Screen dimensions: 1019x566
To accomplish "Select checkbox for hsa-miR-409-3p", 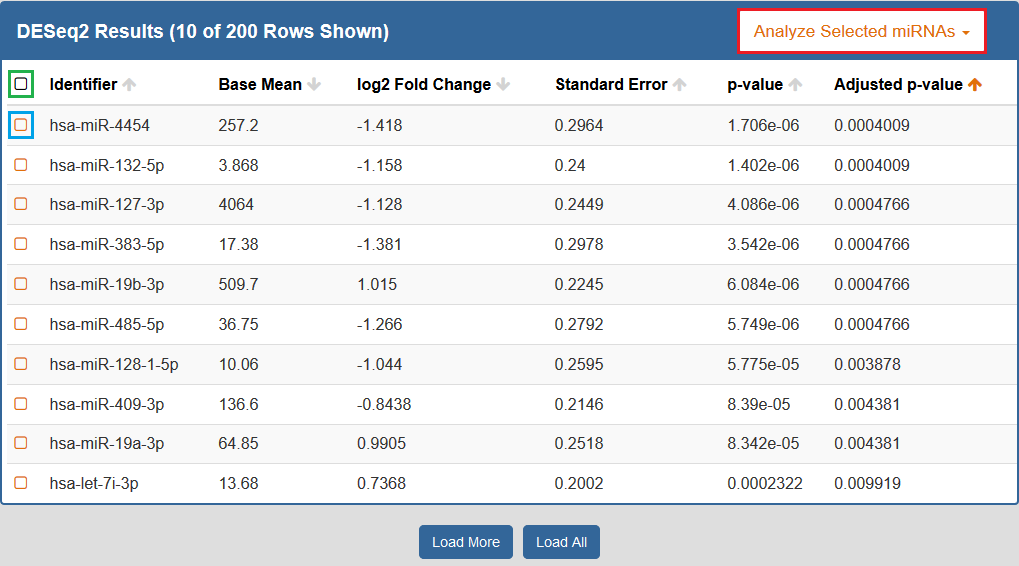I will click(21, 404).
